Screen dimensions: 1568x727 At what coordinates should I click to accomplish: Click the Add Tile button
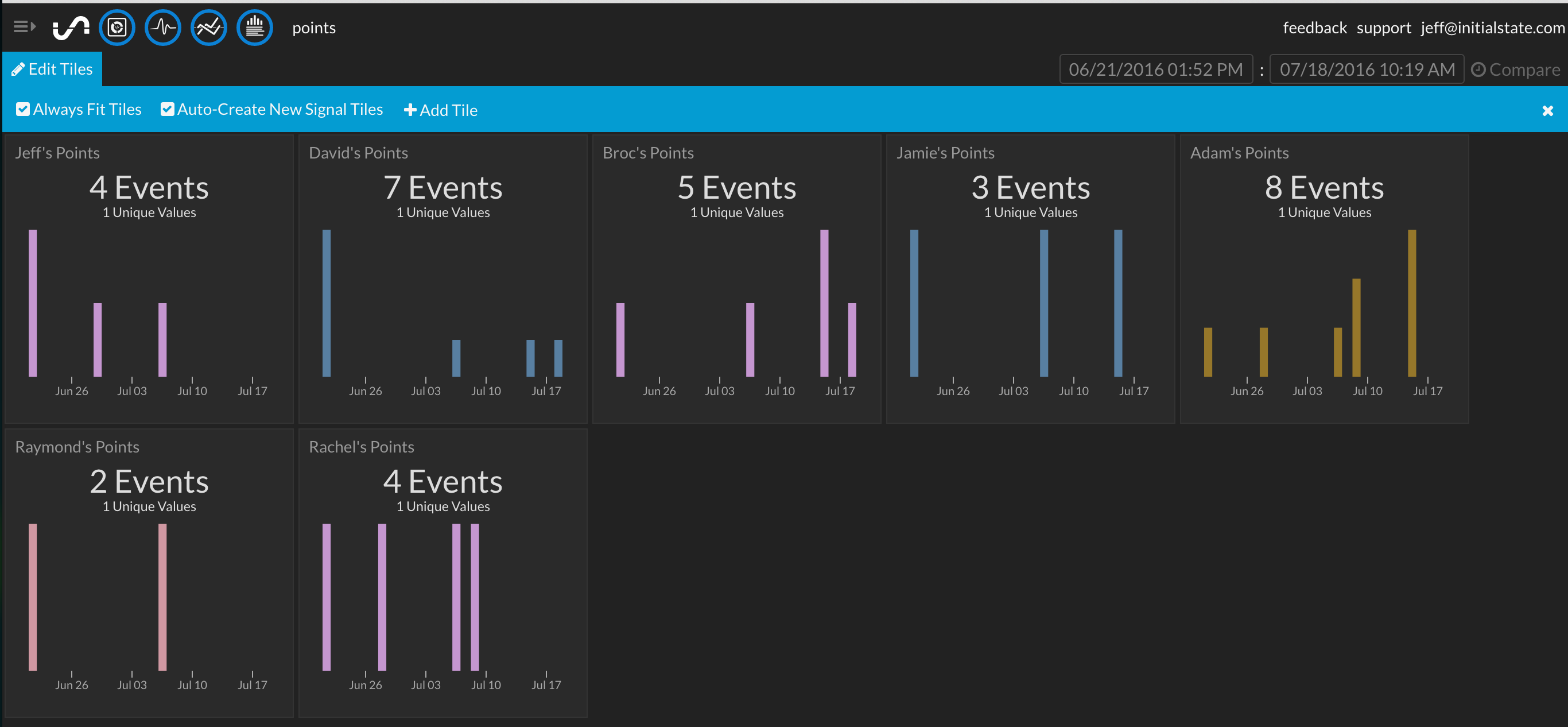441,110
